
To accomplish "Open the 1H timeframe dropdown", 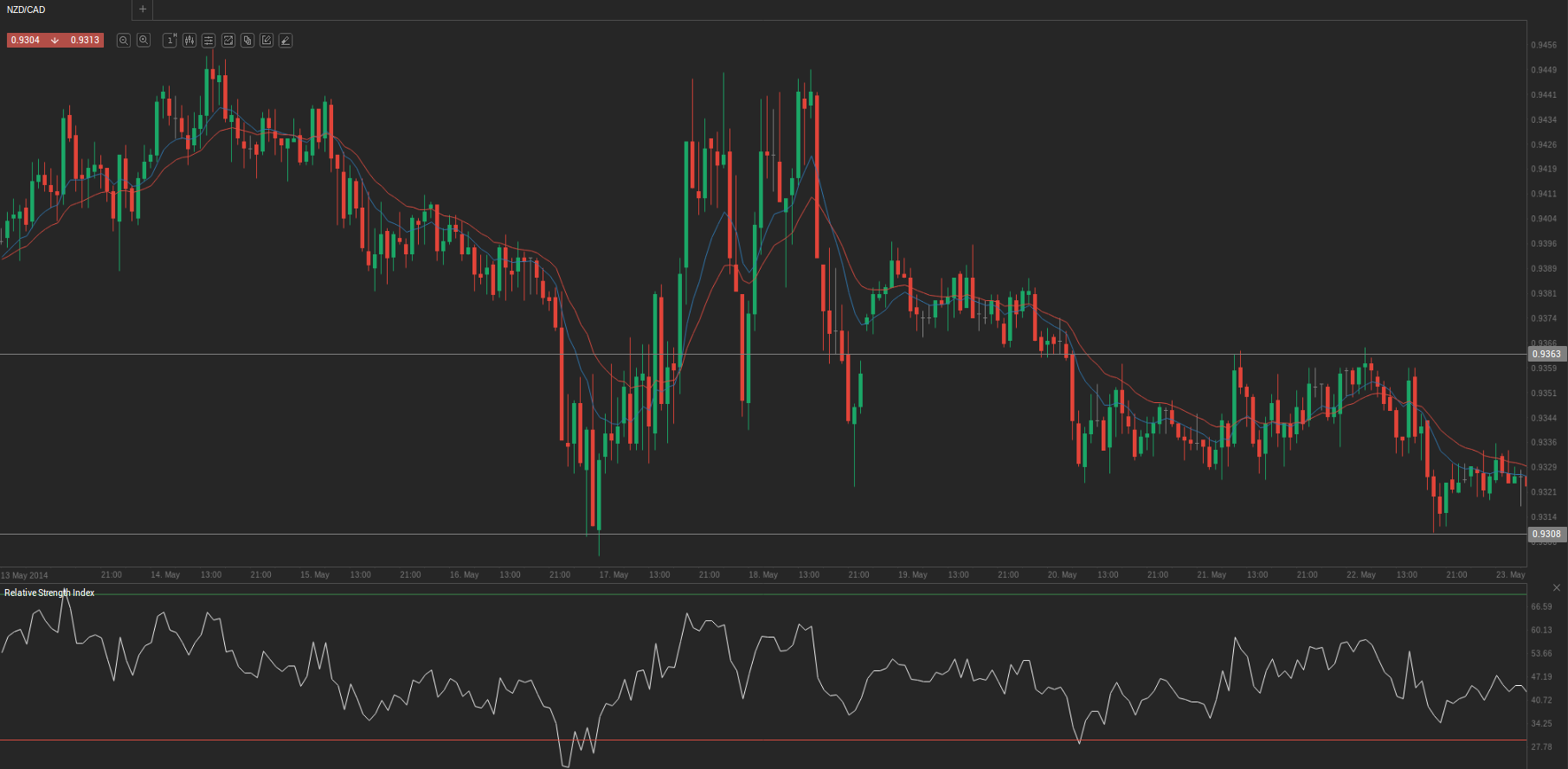I will pyautogui.click(x=170, y=41).
